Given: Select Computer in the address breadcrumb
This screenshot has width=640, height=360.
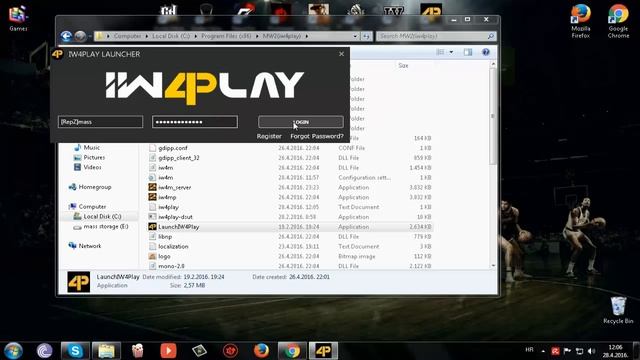Looking at the screenshot, I should (127, 36).
